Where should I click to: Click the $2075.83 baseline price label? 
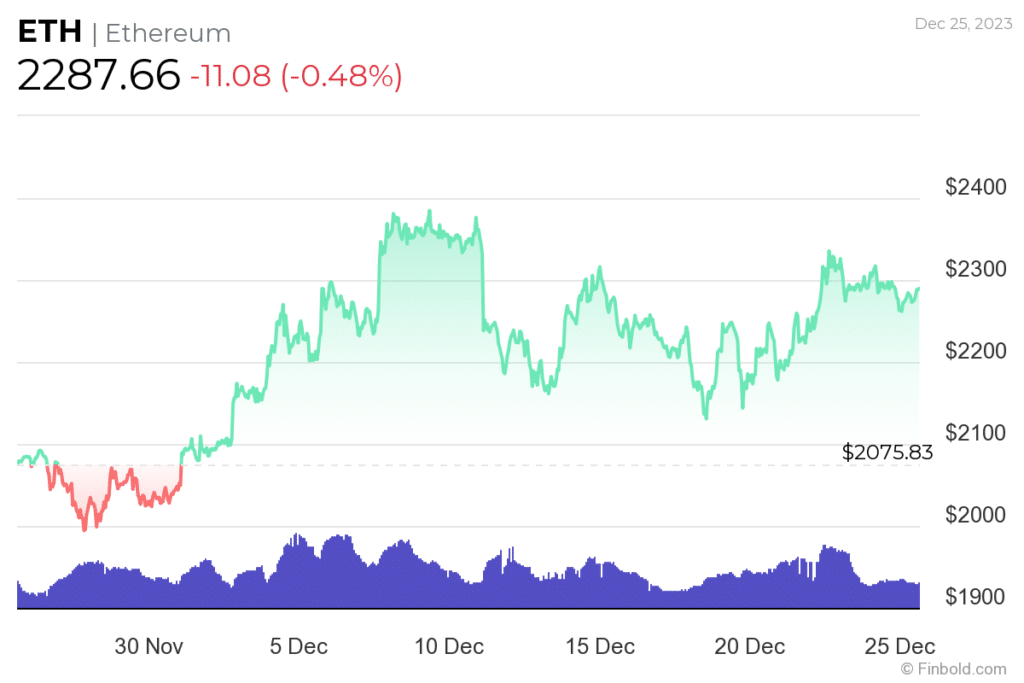pos(888,452)
